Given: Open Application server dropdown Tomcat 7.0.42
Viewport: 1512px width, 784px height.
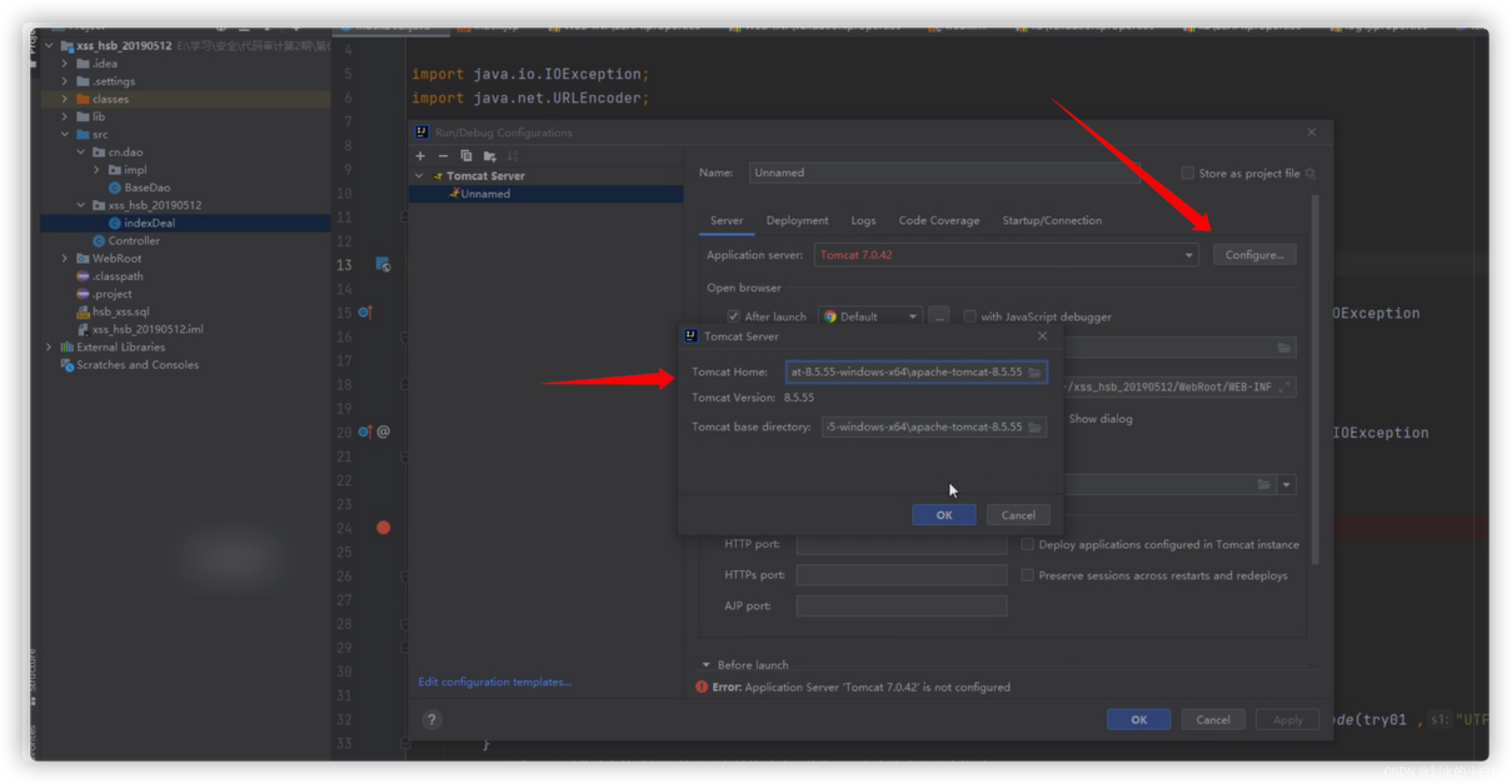Looking at the screenshot, I should coord(1006,255).
